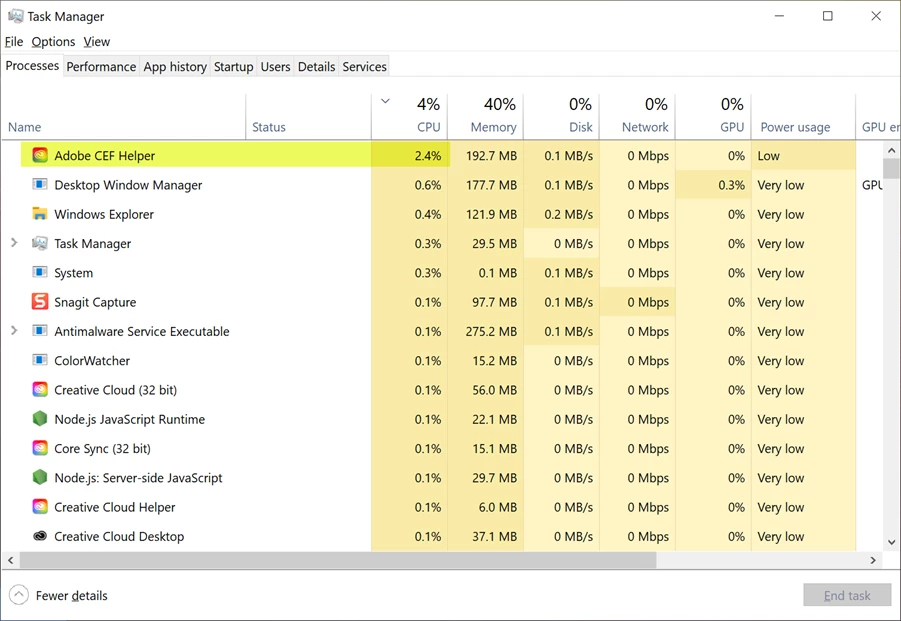Viewport: 901px width, 621px height.
Task: Click the Low power usage value
Action: click(768, 156)
